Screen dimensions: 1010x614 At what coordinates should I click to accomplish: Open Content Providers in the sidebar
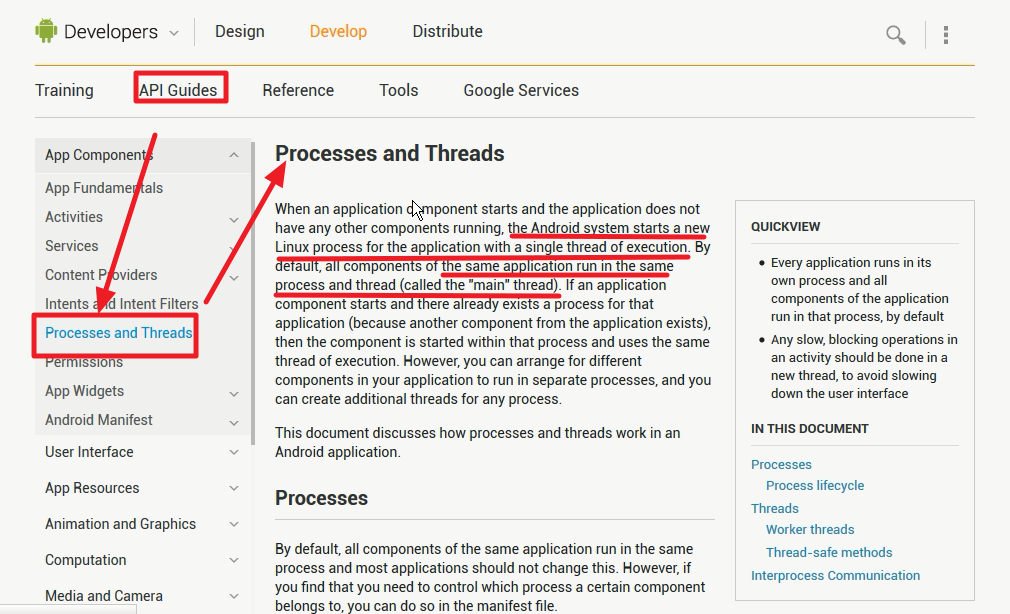point(101,275)
